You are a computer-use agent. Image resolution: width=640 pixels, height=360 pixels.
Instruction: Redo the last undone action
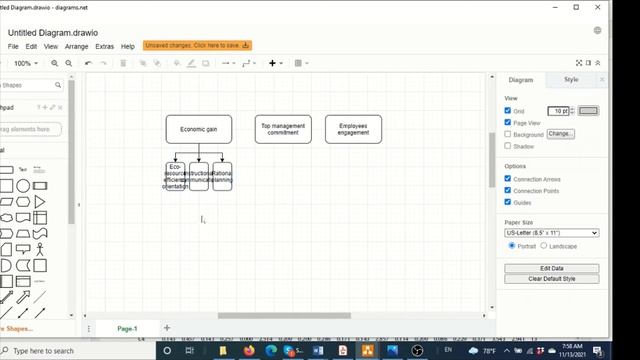coord(103,63)
